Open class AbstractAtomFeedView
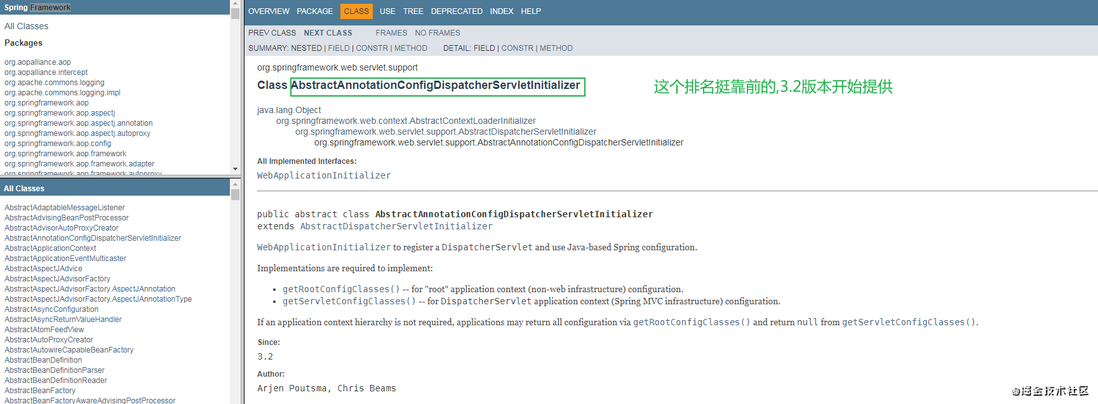Screen dimensions: 1098x404 (44, 330)
